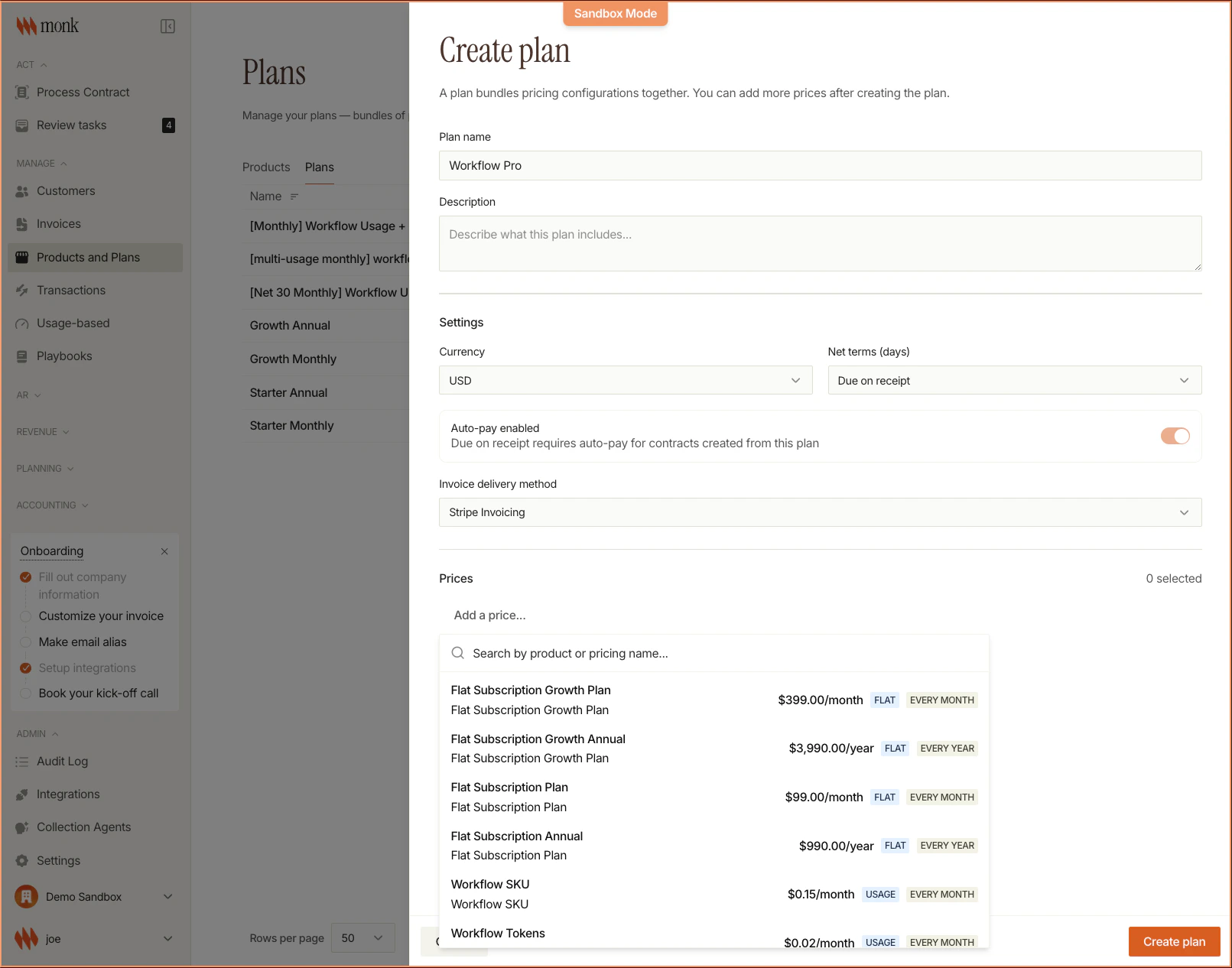
Task: Click the Collection Agents icon
Action: [22, 827]
